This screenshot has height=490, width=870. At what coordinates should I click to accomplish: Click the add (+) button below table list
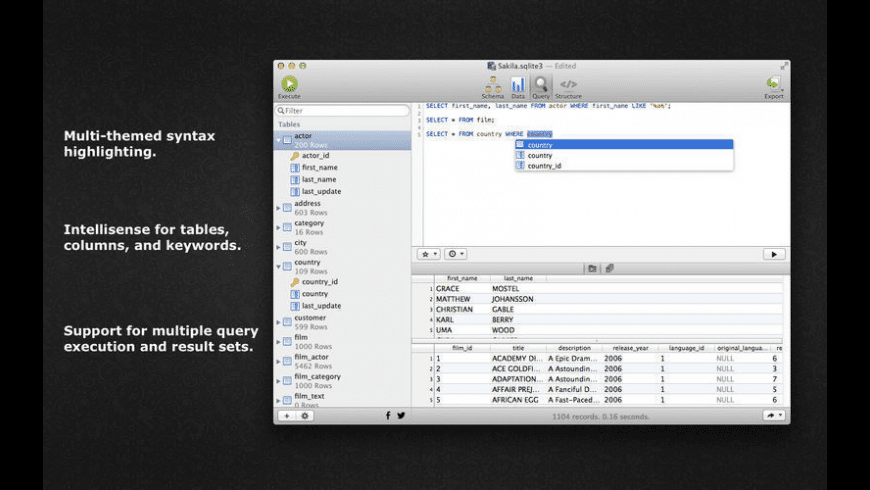coord(286,415)
